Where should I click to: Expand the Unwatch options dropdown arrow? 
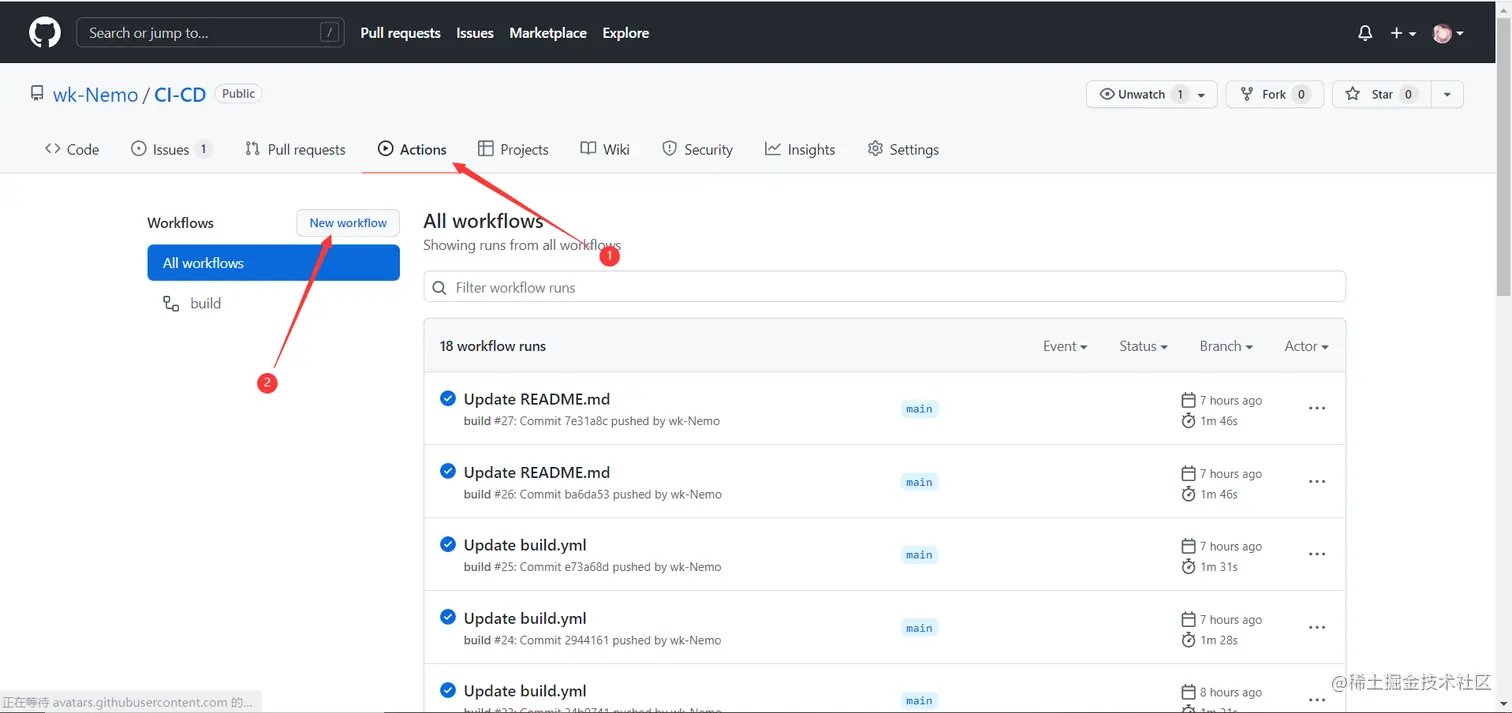pyautogui.click(x=1201, y=95)
